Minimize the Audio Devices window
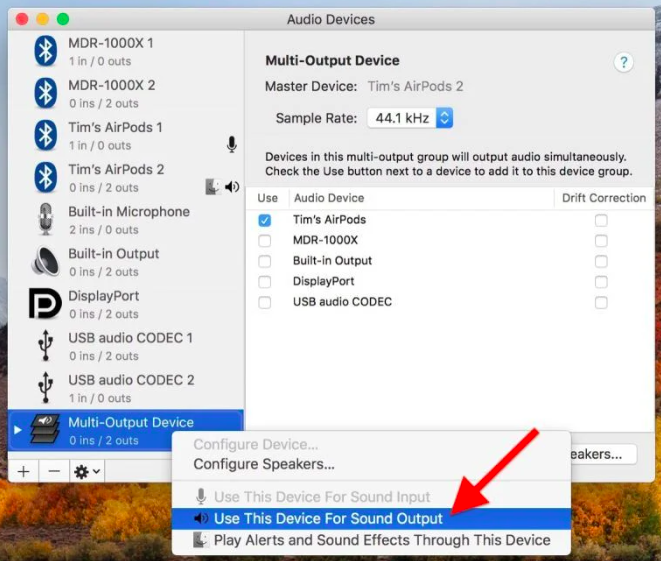This screenshot has width=661, height=561. pyautogui.click(x=43, y=19)
